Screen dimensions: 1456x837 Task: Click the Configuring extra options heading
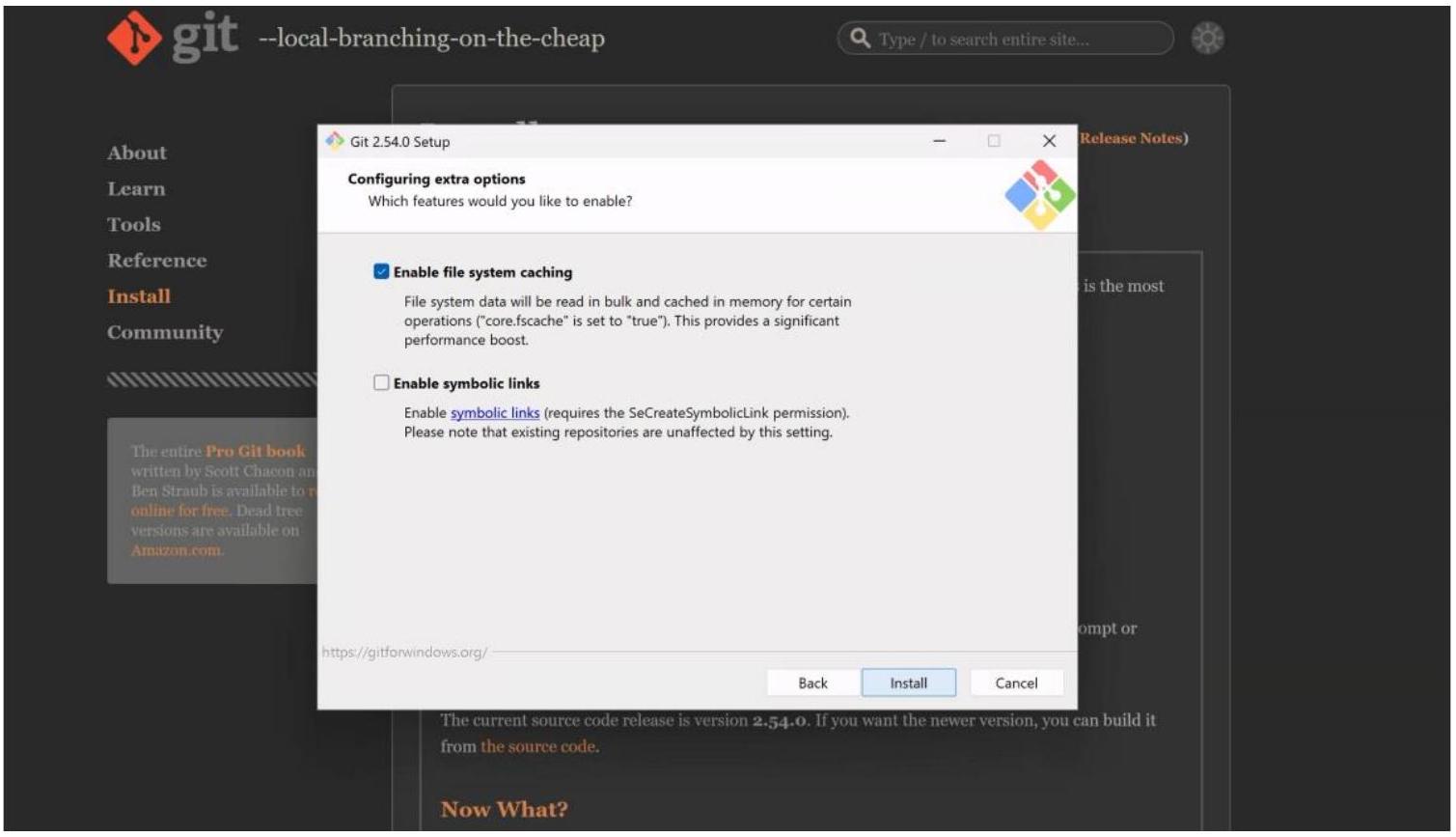pos(436,179)
